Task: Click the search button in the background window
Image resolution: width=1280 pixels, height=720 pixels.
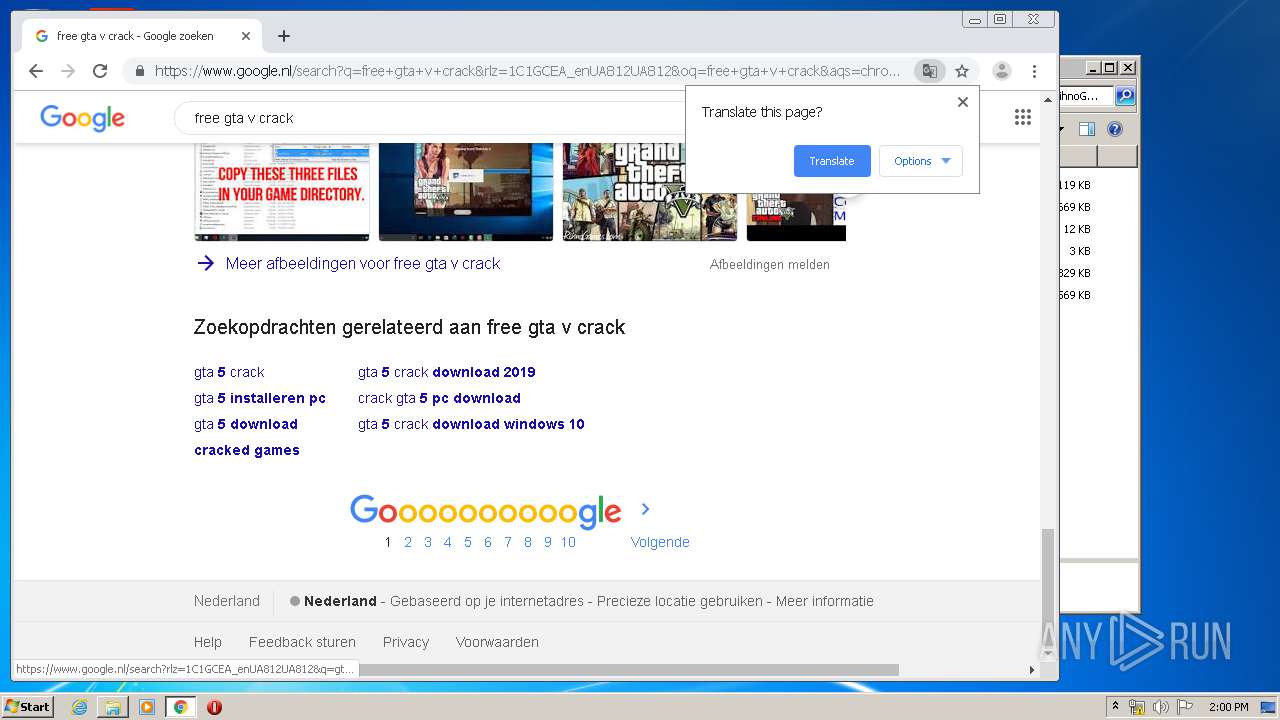Action: (x=1125, y=96)
